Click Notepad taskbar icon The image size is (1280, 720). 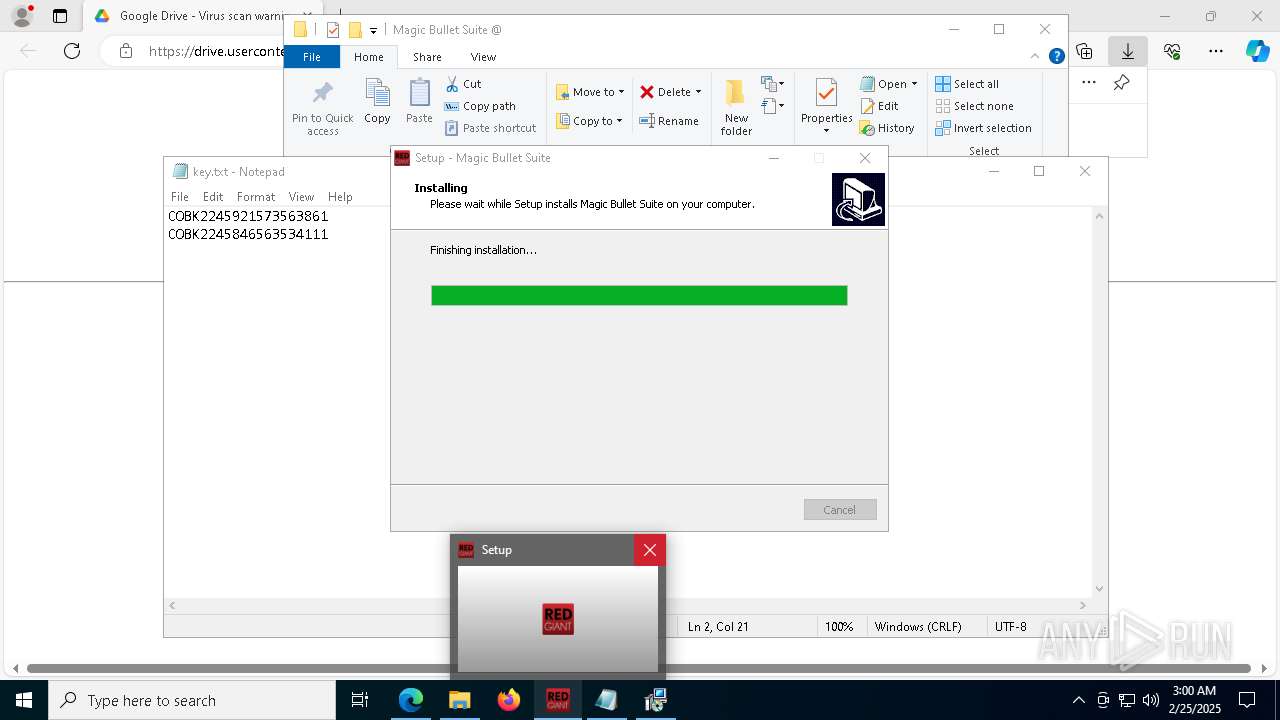(606, 700)
